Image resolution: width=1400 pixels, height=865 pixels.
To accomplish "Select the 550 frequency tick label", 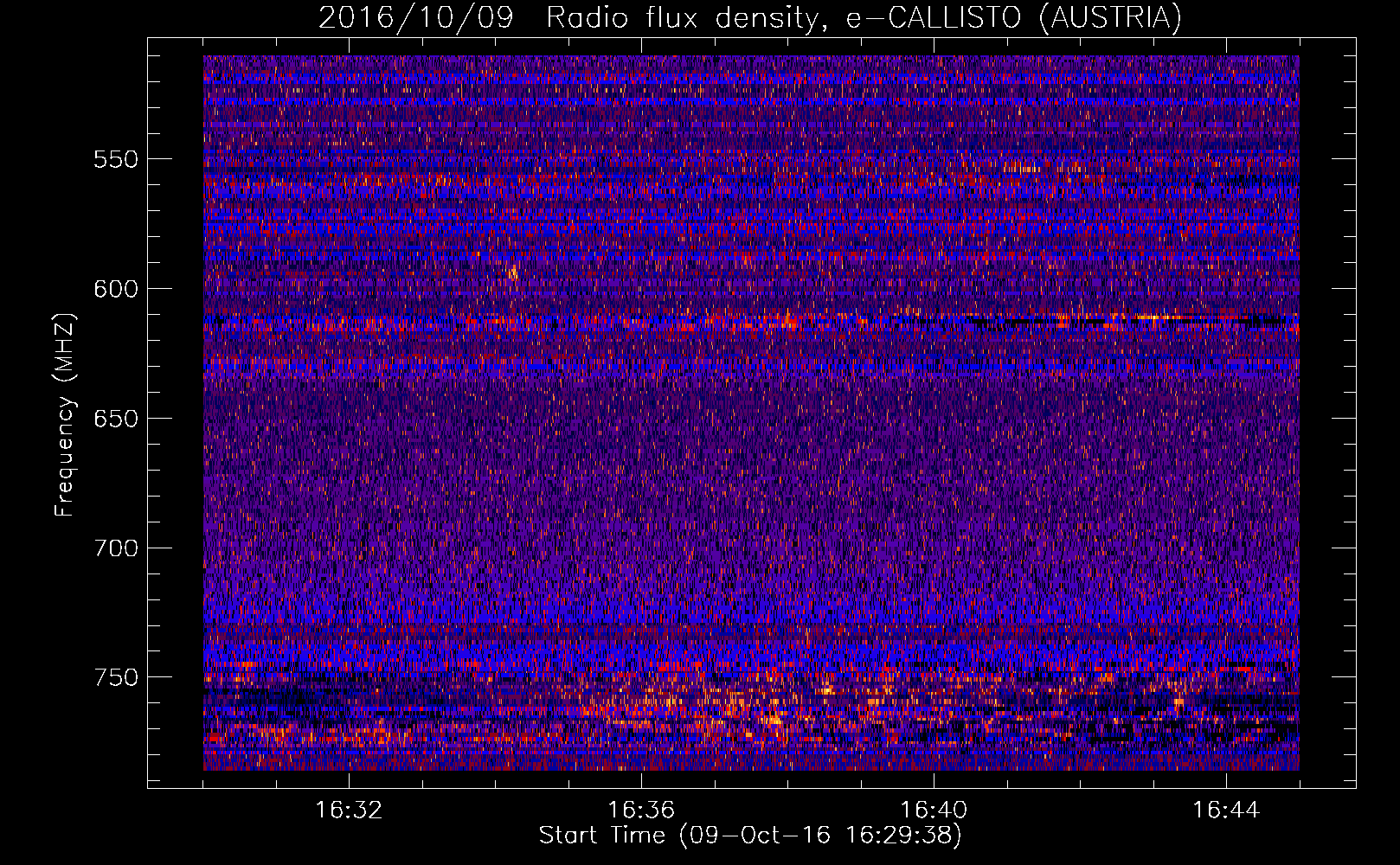I will 116,159.
